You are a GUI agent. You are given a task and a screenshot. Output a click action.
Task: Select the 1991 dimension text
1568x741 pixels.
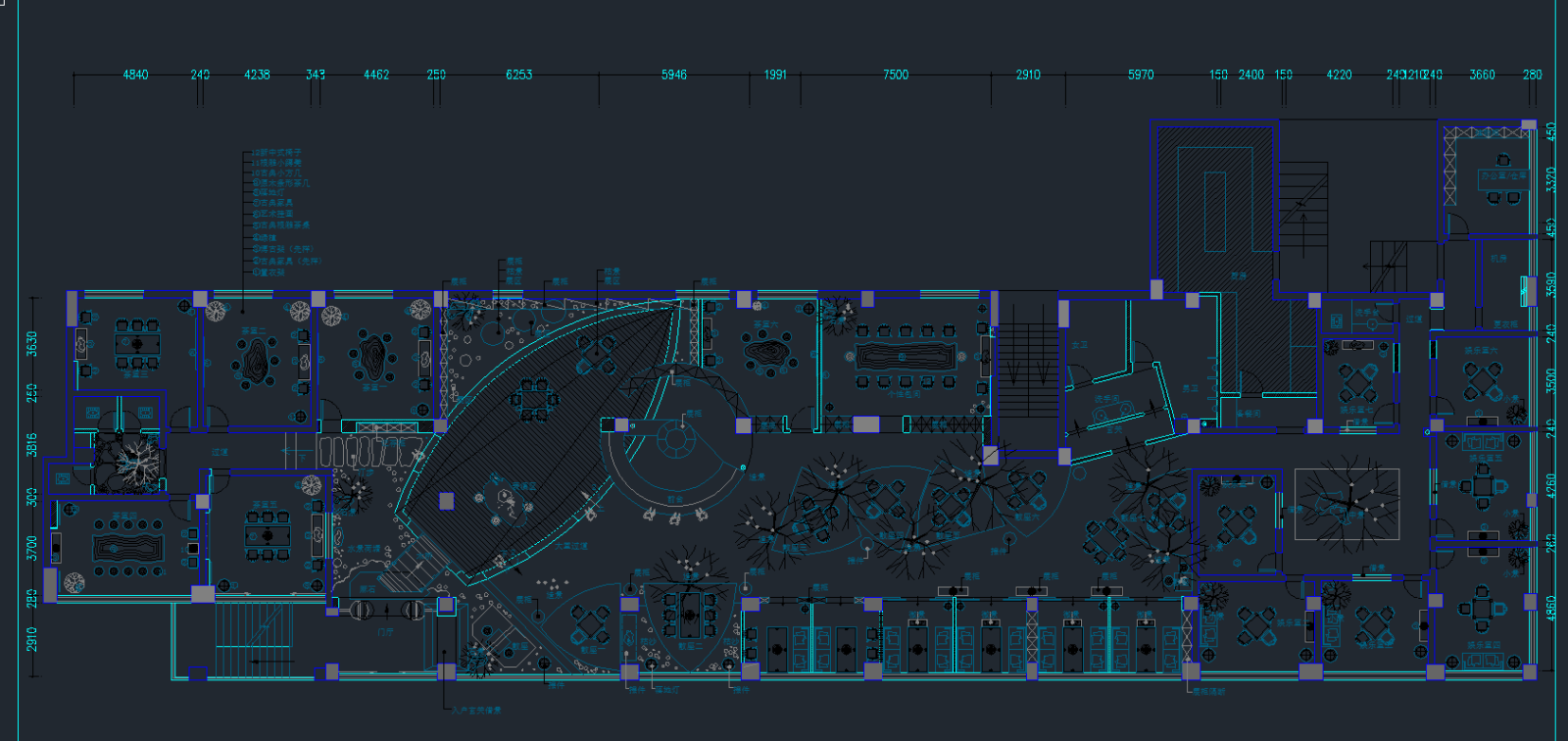tap(775, 74)
